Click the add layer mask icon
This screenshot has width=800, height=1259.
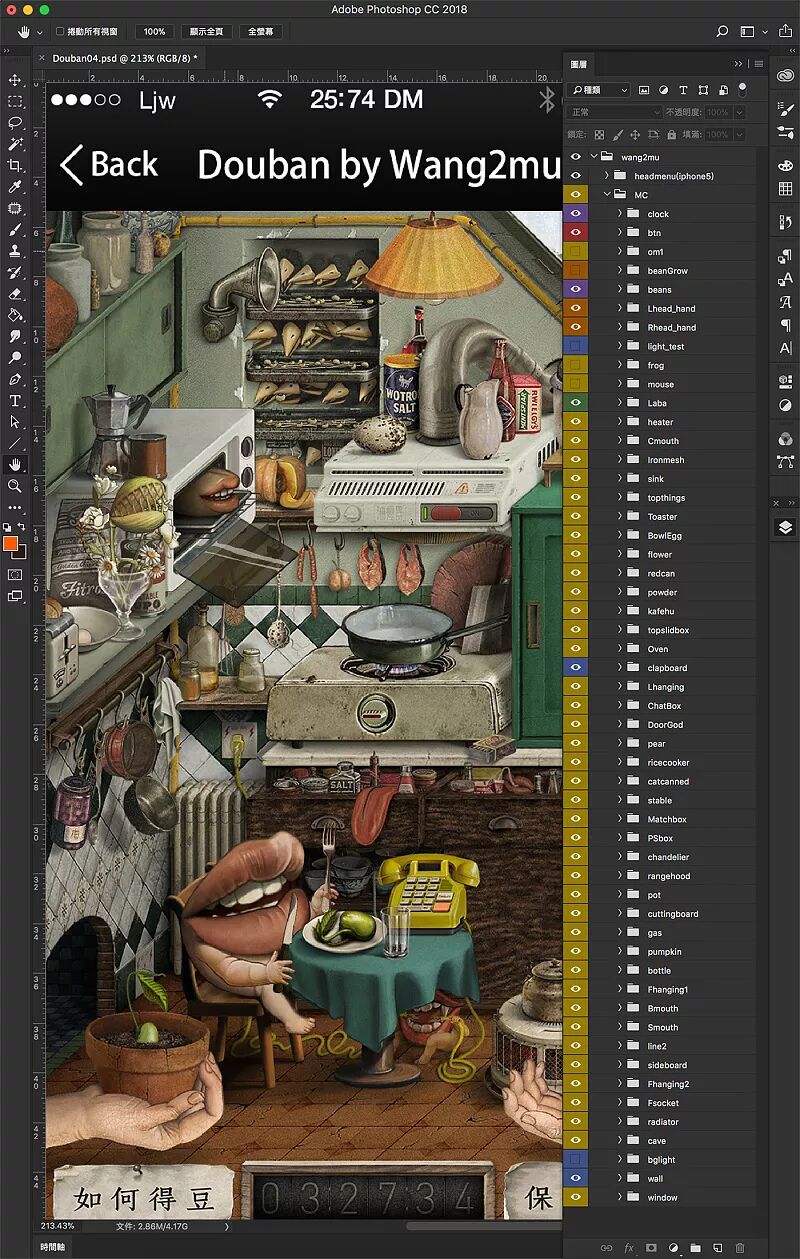[651, 1248]
